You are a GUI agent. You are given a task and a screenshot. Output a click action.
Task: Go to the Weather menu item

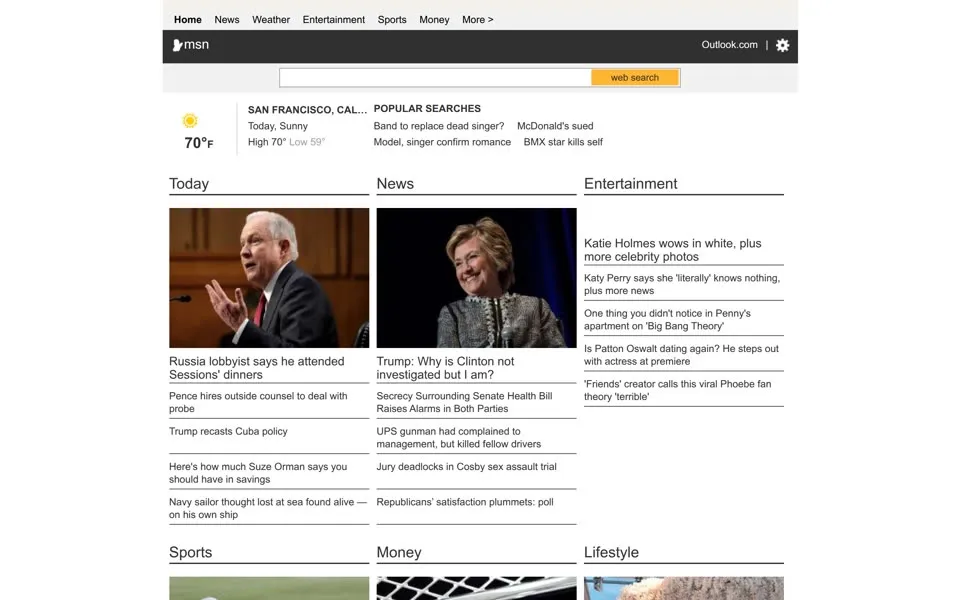pos(271,20)
